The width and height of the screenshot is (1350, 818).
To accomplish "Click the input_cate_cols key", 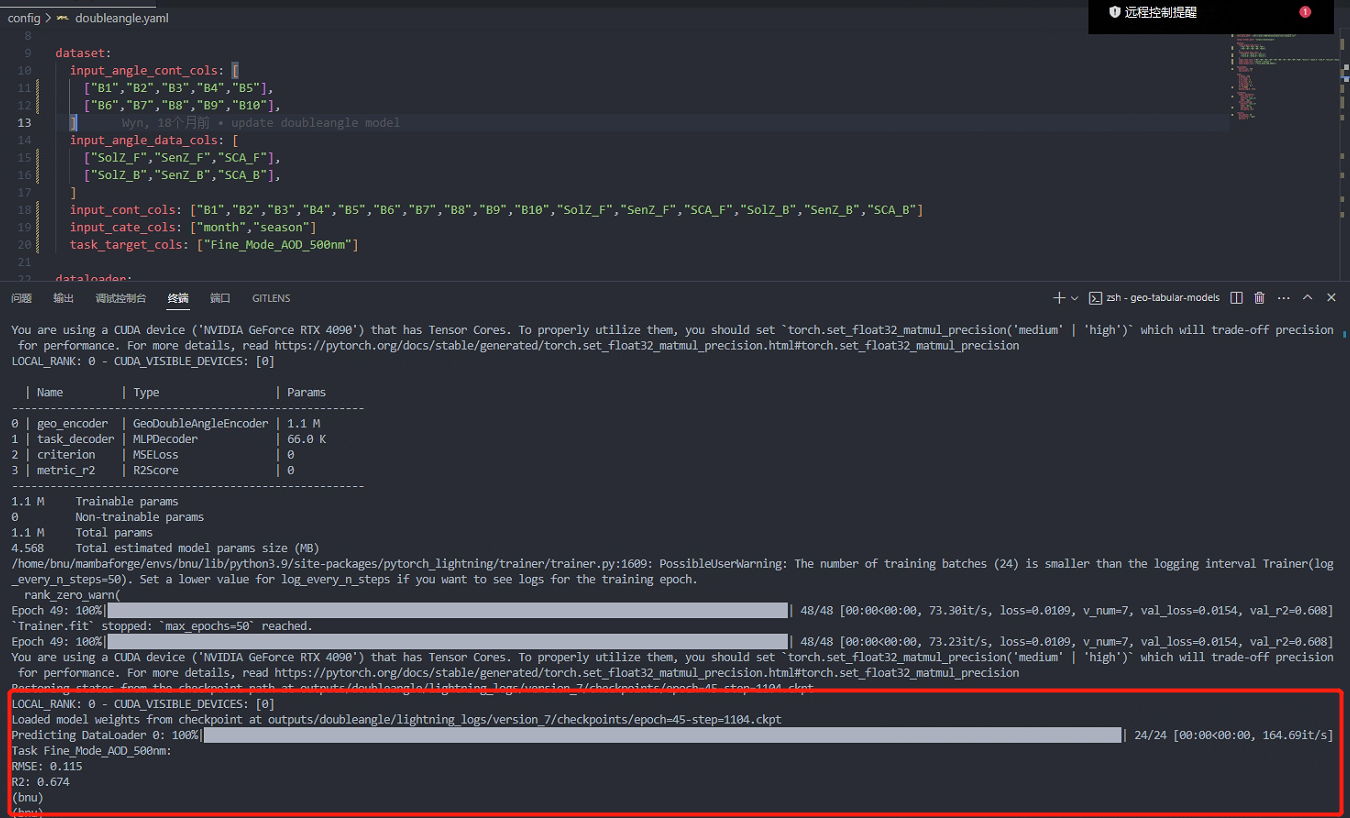I will (x=126, y=227).
